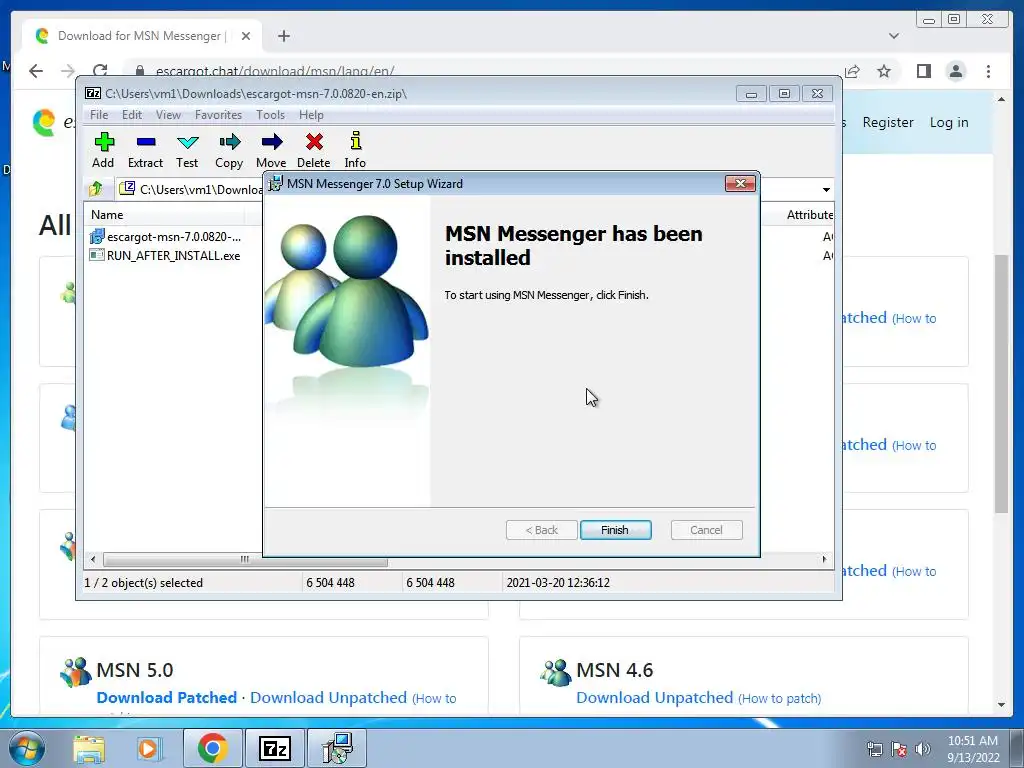This screenshot has height=768, width=1024.
Task: Close the Download for MSN Messenger tab
Action: [x=246, y=36]
